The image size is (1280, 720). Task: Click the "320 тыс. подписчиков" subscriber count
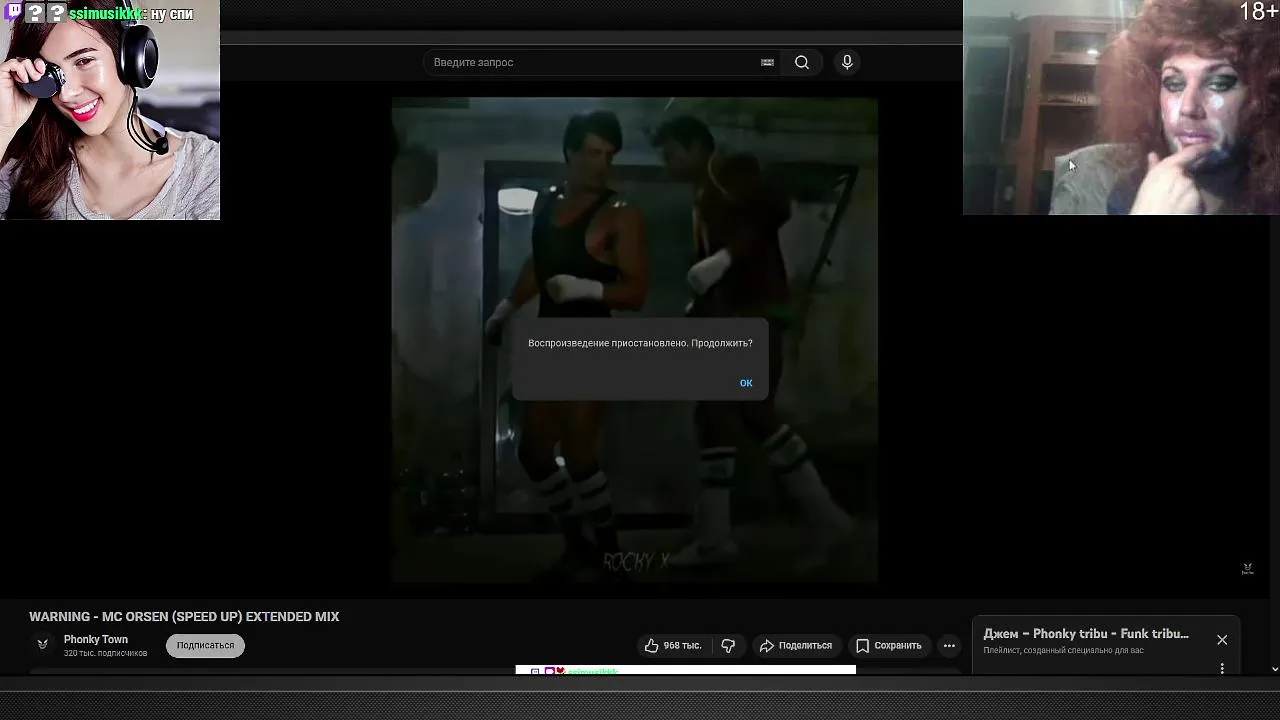pyautogui.click(x=105, y=653)
